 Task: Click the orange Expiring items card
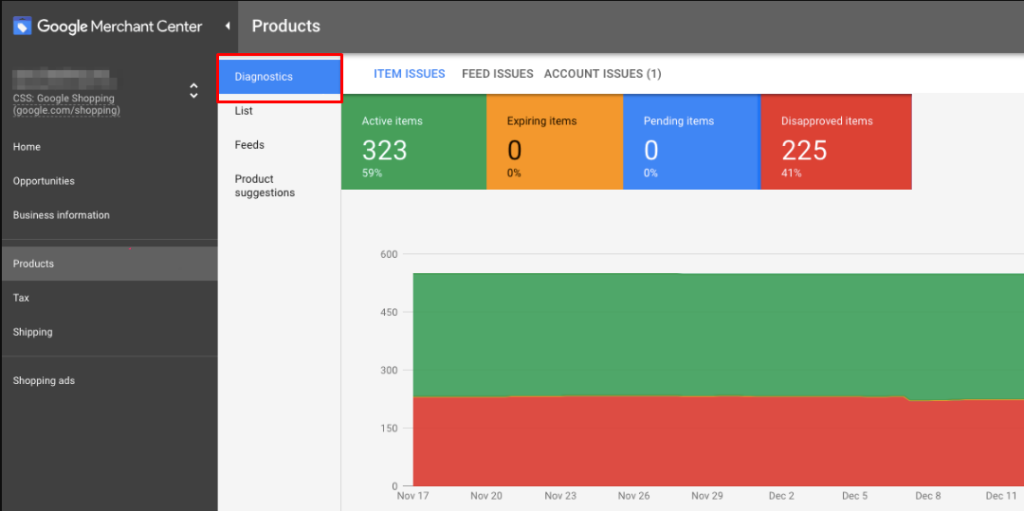tap(555, 142)
